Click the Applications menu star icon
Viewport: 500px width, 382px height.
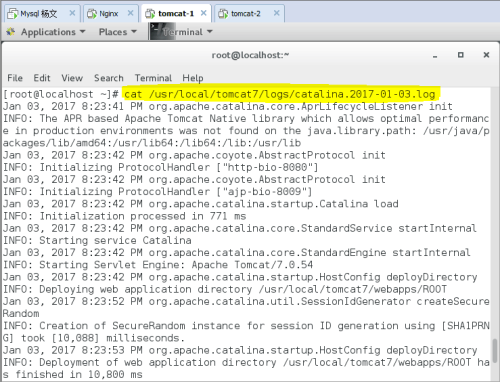click(x=11, y=32)
